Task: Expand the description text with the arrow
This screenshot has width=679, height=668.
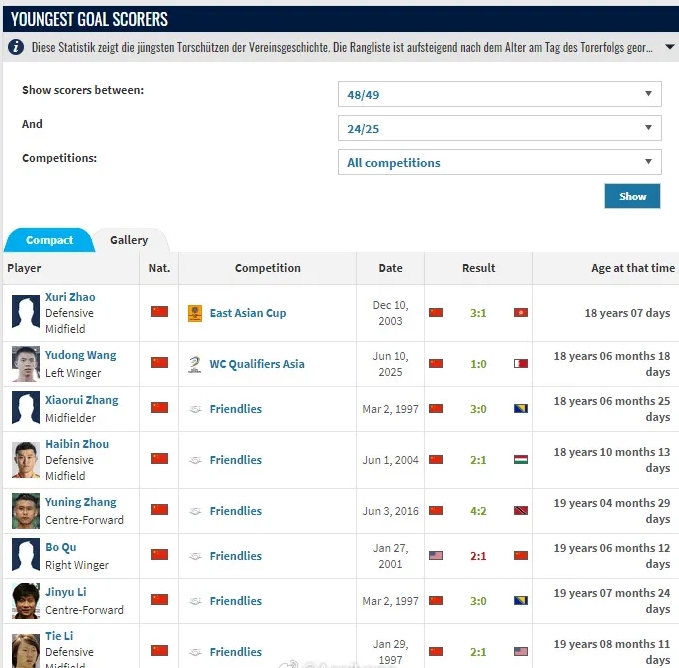Action: (669, 47)
